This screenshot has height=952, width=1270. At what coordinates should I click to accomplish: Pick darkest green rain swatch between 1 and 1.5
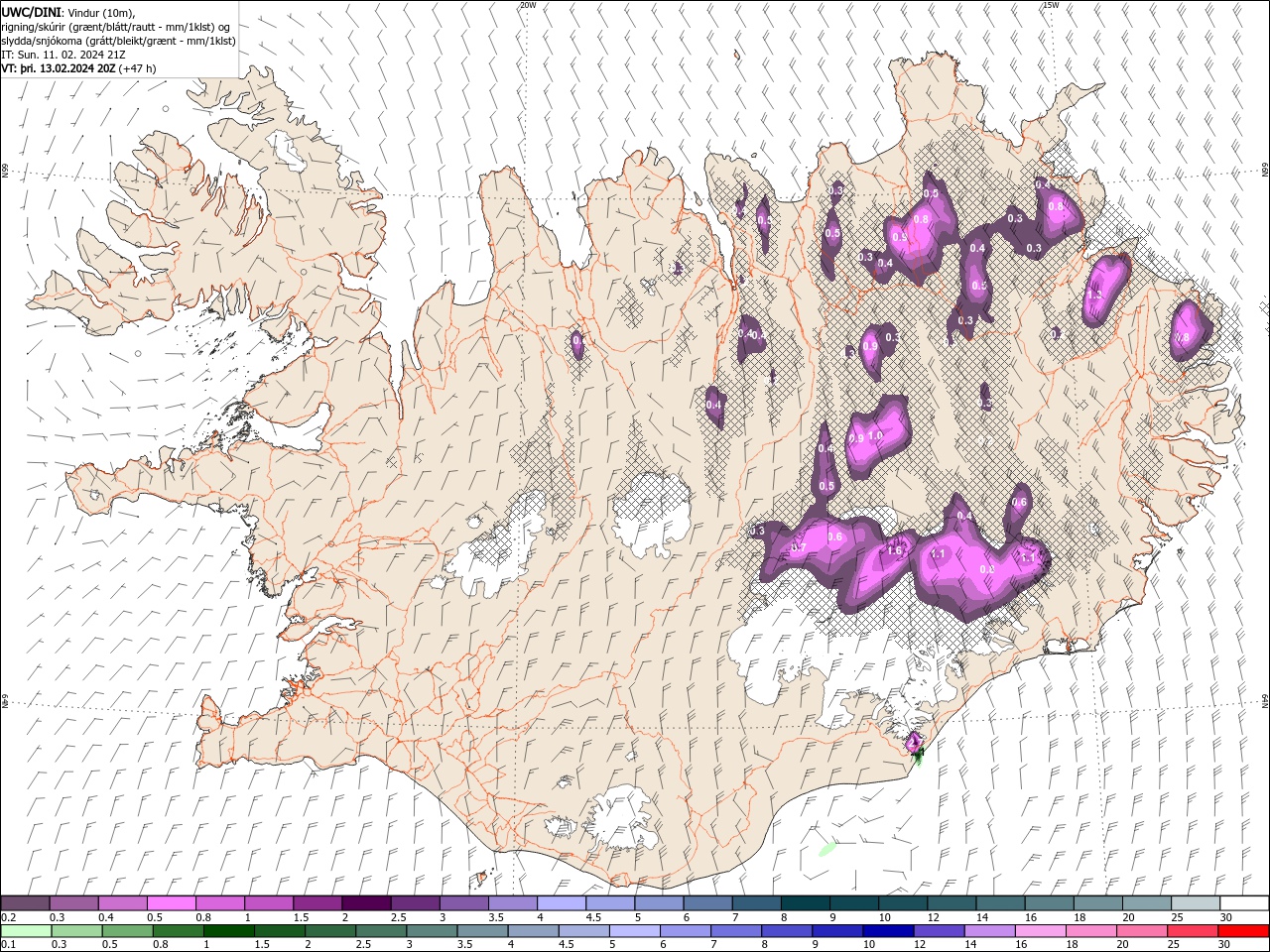[228, 931]
